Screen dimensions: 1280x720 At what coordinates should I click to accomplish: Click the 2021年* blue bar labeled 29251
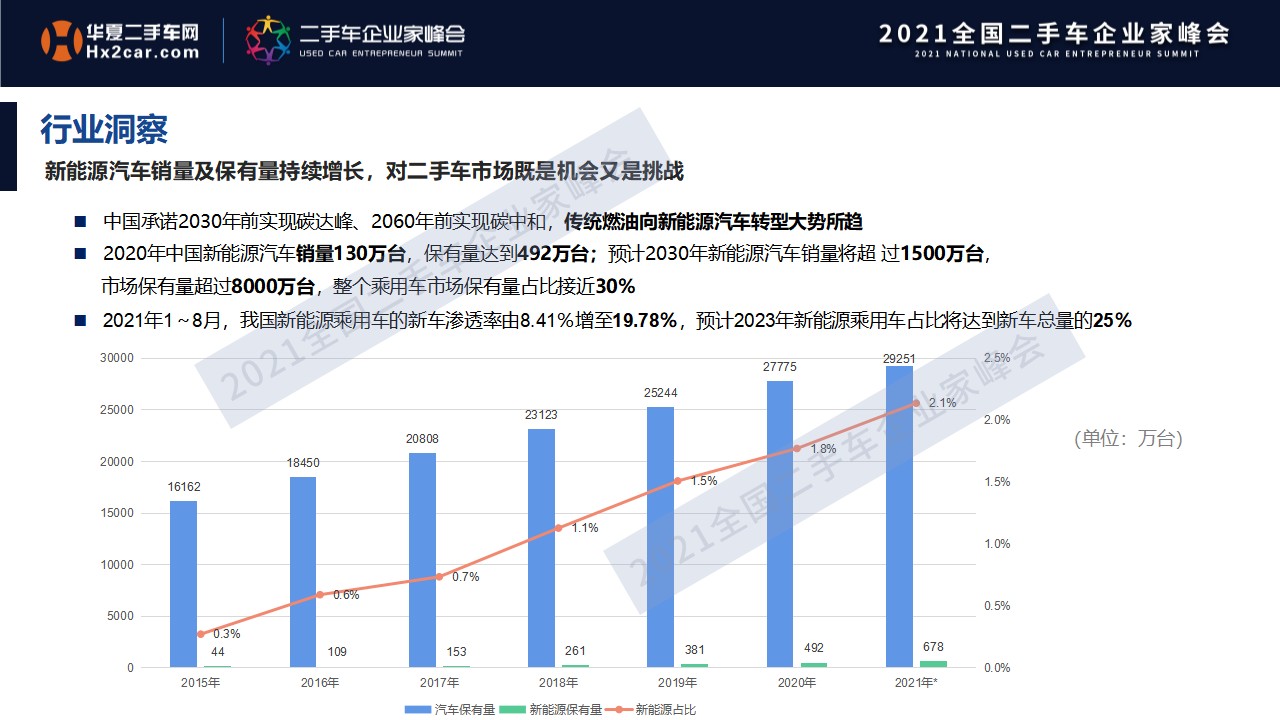click(899, 516)
